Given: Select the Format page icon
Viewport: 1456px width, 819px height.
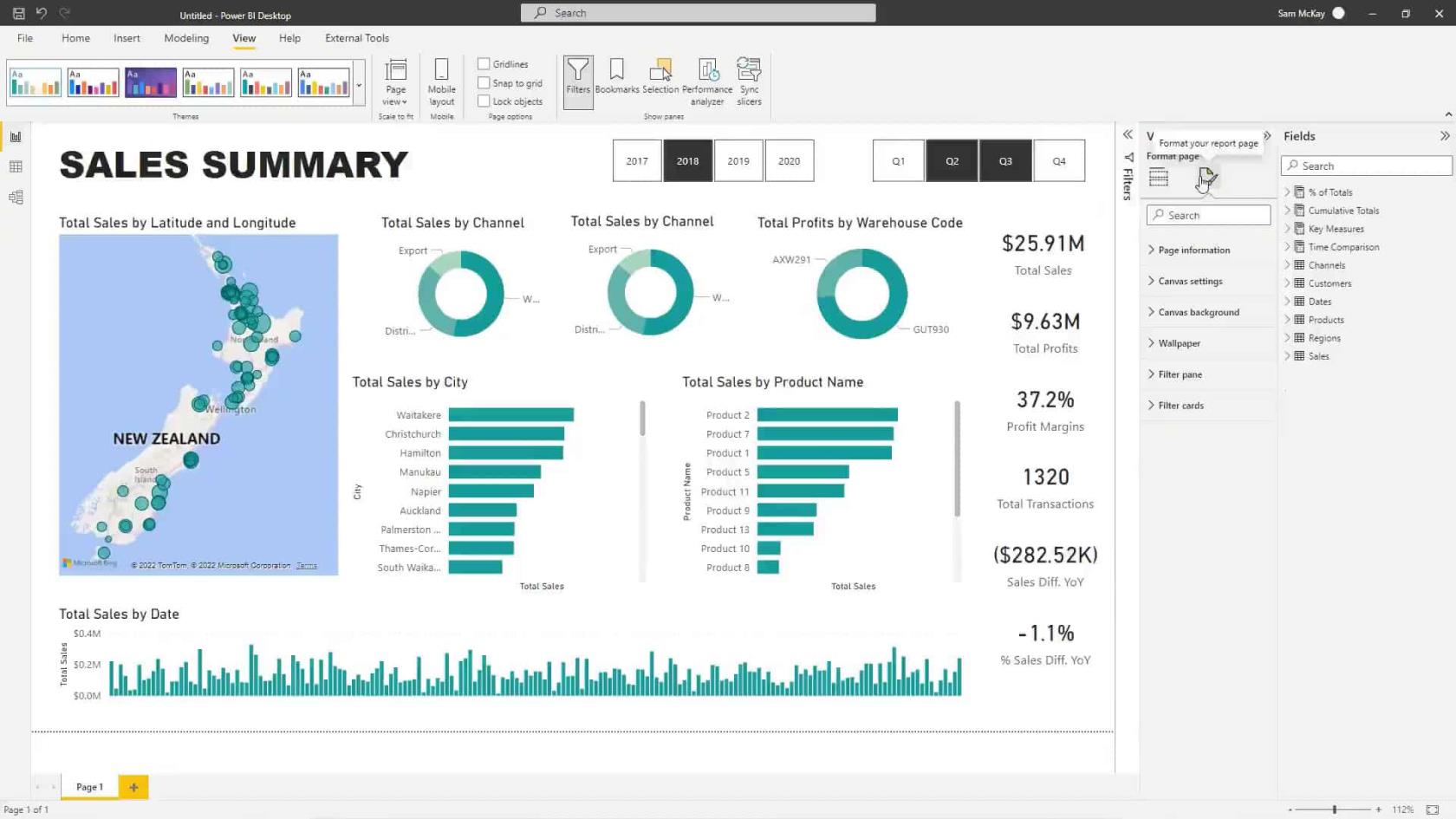Looking at the screenshot, I should [1207, 178].
